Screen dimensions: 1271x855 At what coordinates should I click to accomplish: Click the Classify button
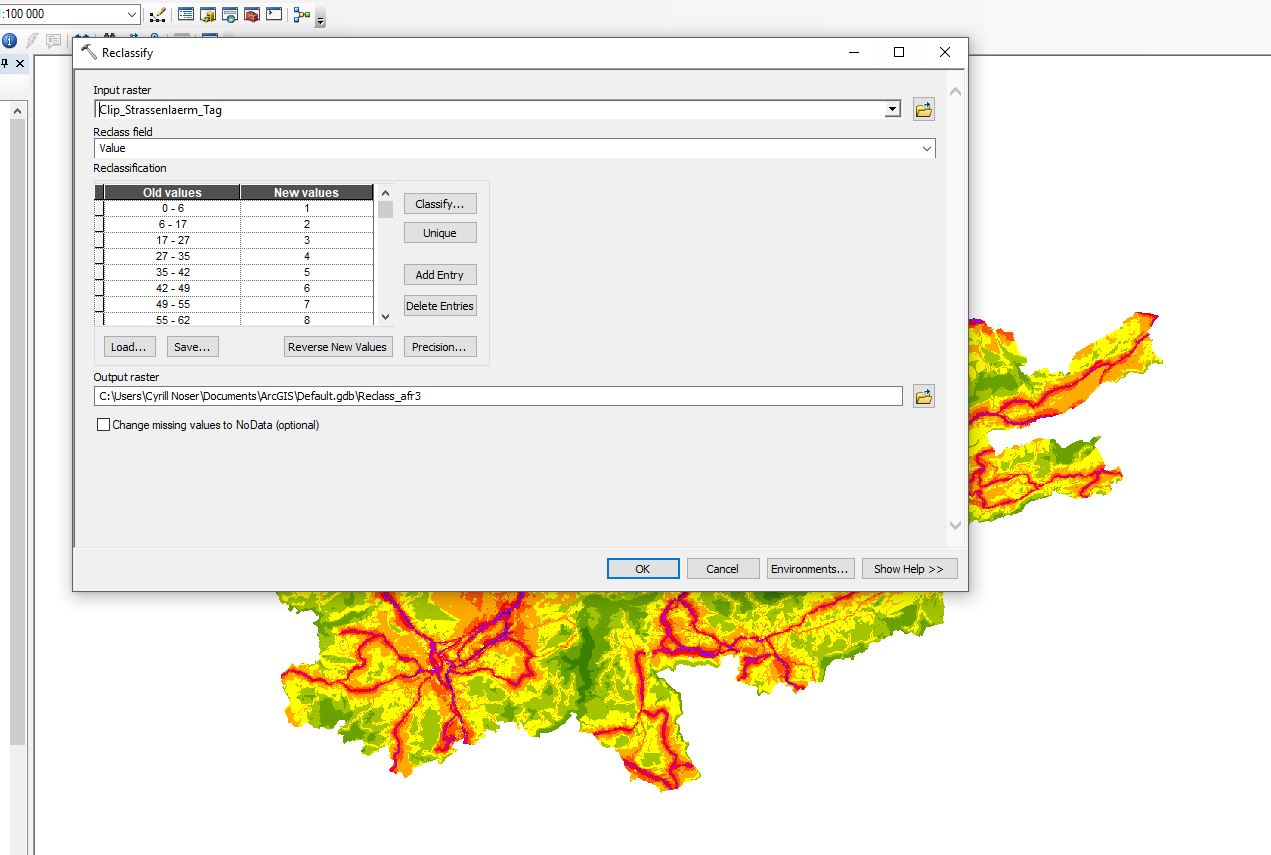point(440,204)
